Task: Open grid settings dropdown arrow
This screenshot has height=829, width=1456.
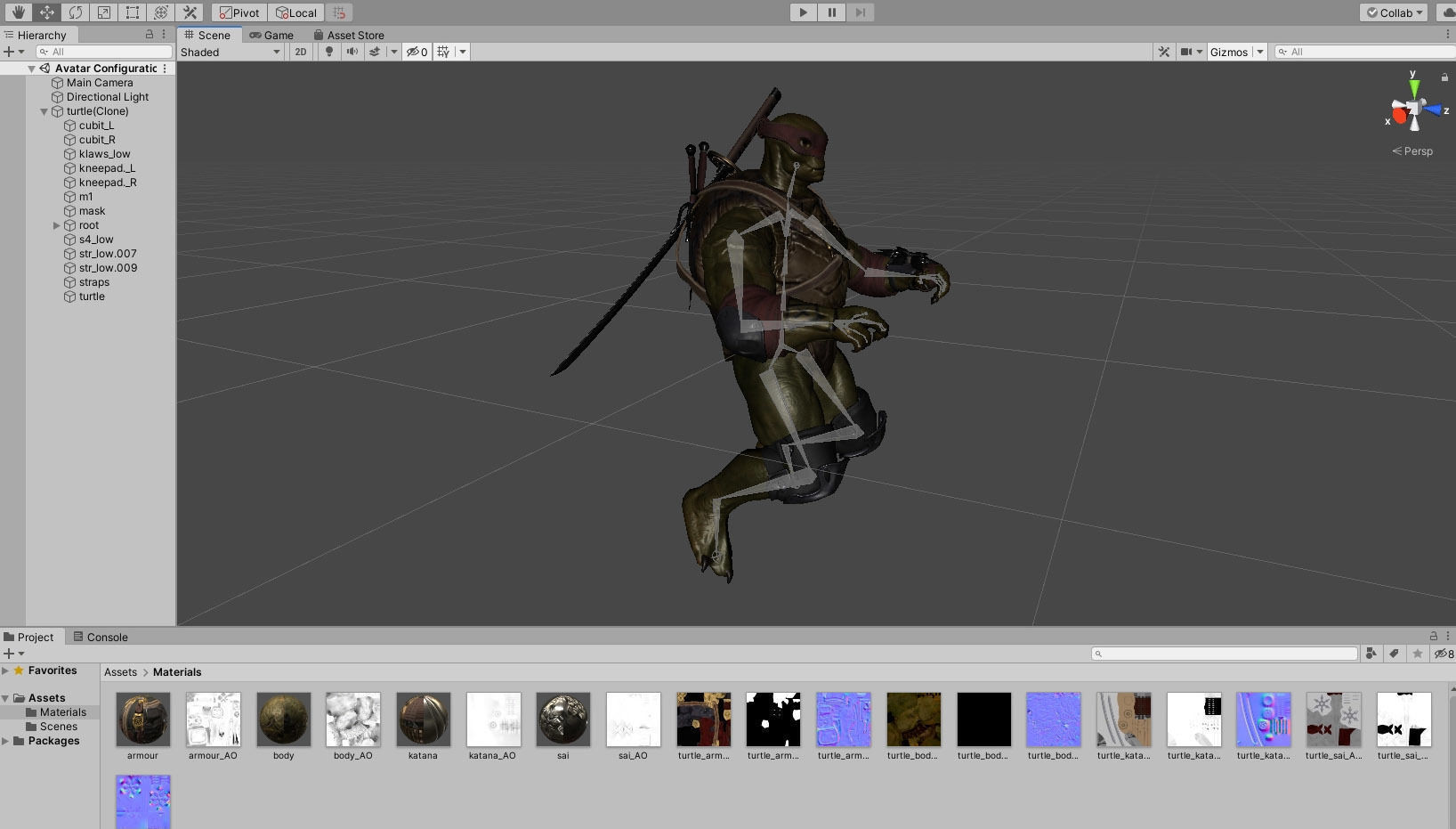Action: click(463, 52)
